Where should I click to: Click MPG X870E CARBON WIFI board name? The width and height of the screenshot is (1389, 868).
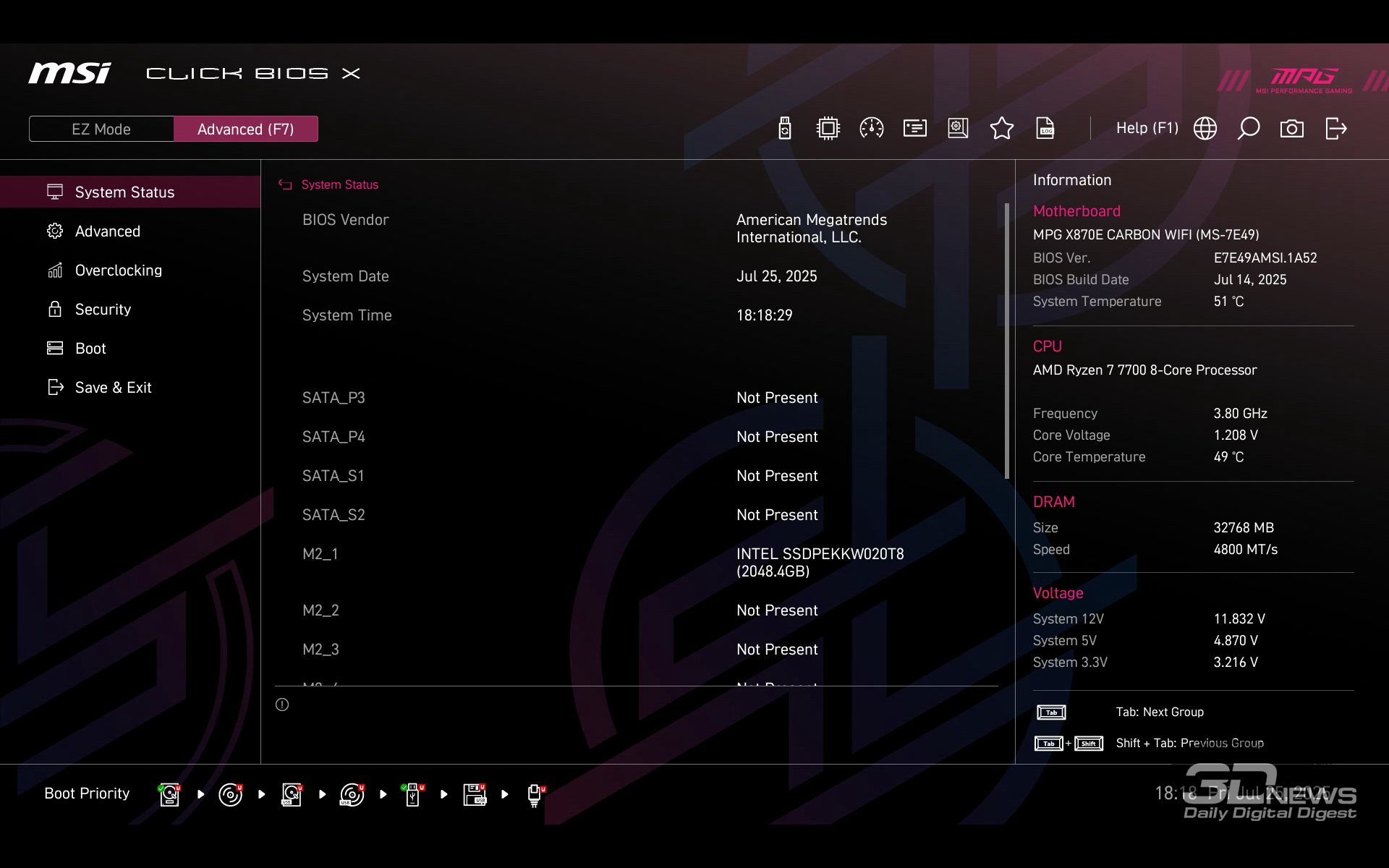tap(1146, 235)
